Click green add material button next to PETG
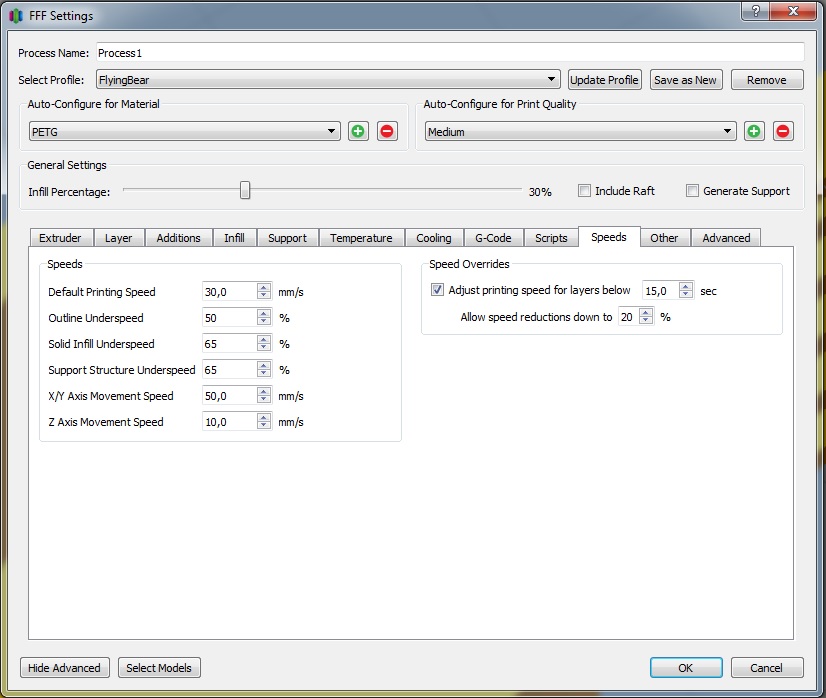826x698 pixels. click(x=358, y=131)
